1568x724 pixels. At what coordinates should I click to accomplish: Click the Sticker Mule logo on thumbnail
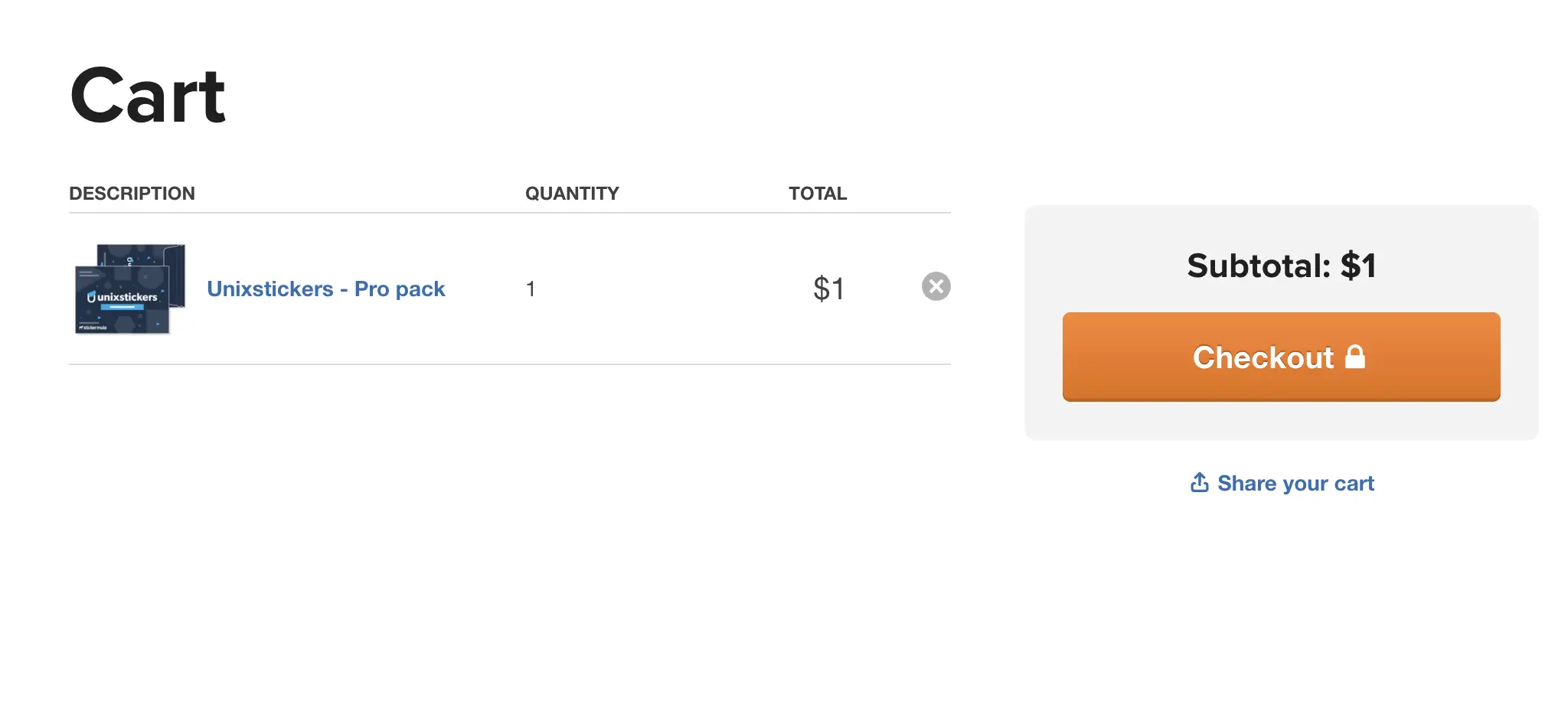pos(93,328)
